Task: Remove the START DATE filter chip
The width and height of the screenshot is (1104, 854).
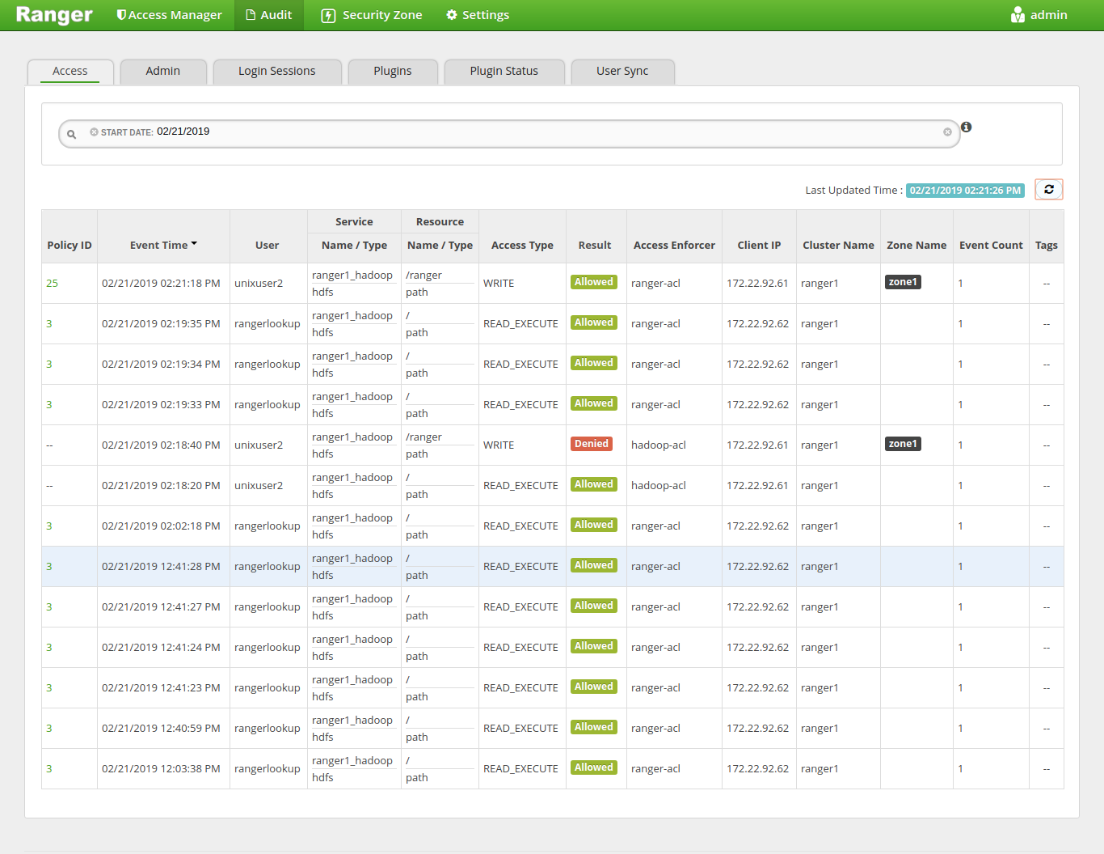Action: [94, 132]
